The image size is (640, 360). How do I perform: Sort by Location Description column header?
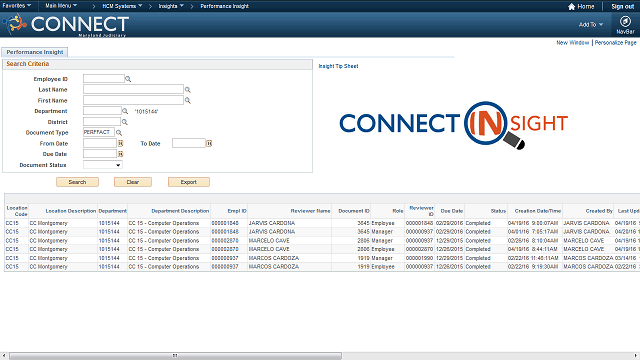[71, 211]
